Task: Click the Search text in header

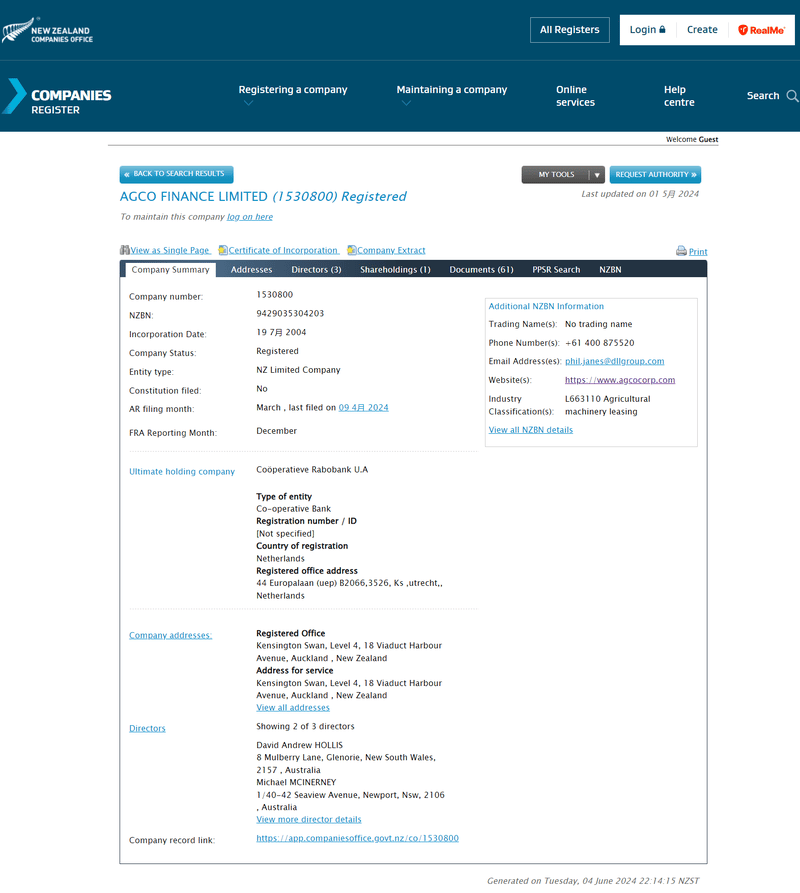Action: [x=762, y=96]
